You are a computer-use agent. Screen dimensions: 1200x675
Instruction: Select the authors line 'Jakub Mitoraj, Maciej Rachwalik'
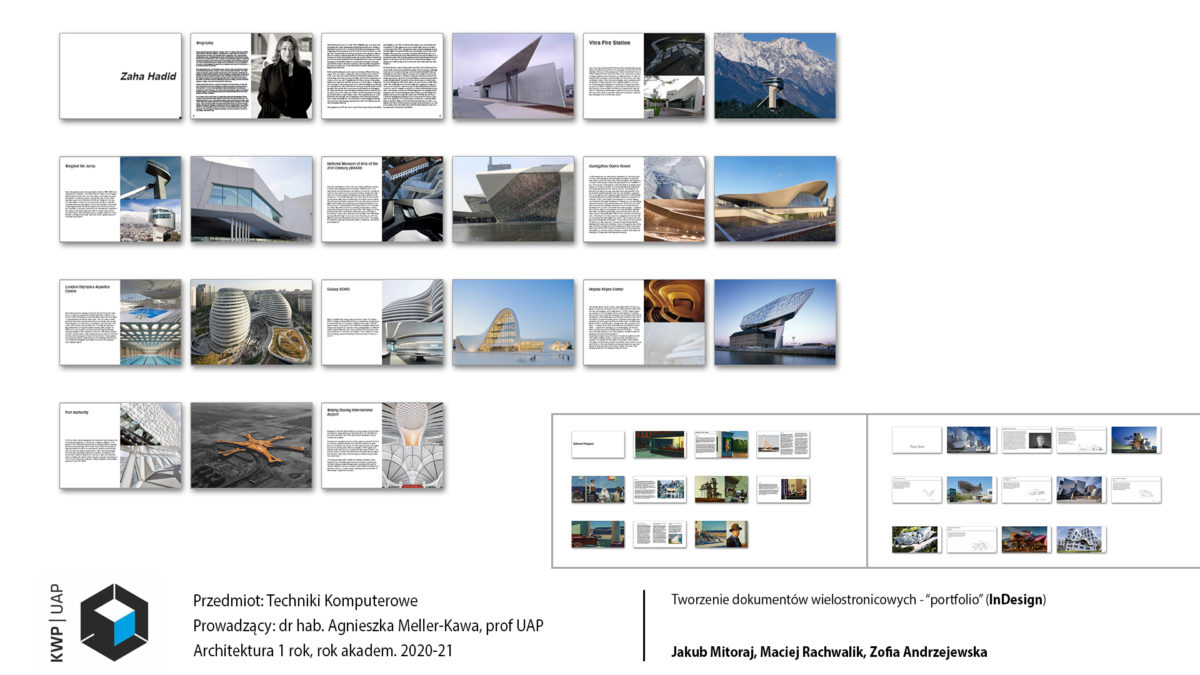tap(829, 652)
